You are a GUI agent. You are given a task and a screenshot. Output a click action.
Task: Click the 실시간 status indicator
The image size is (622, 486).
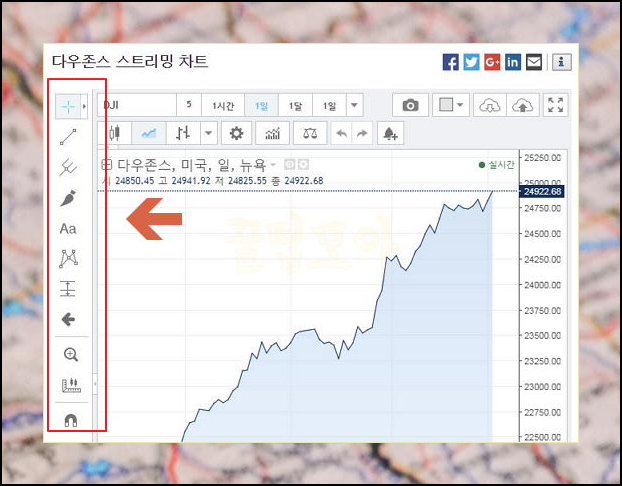click(x=497, y=165)
